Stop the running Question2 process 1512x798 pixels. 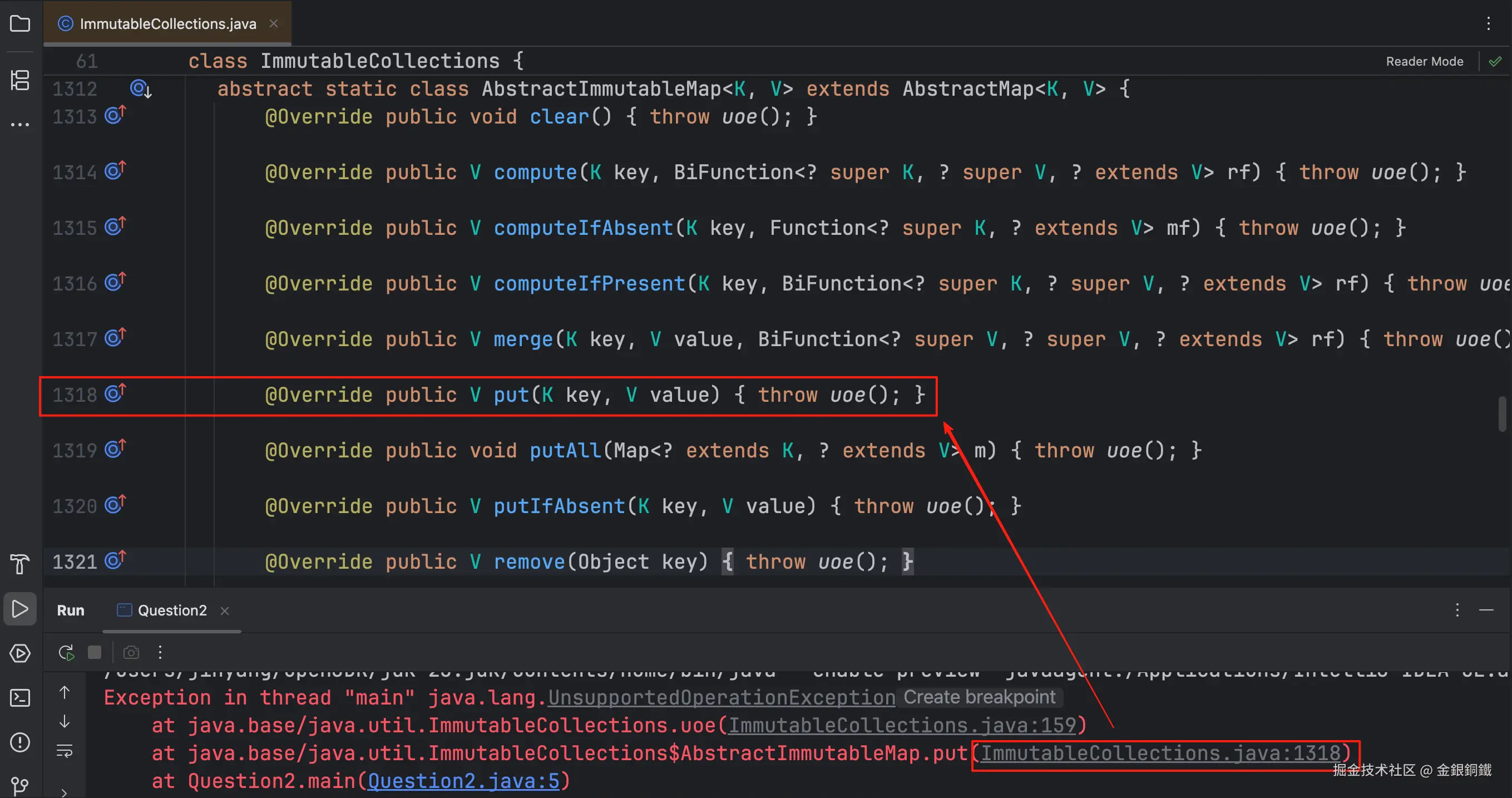point(95,652)
